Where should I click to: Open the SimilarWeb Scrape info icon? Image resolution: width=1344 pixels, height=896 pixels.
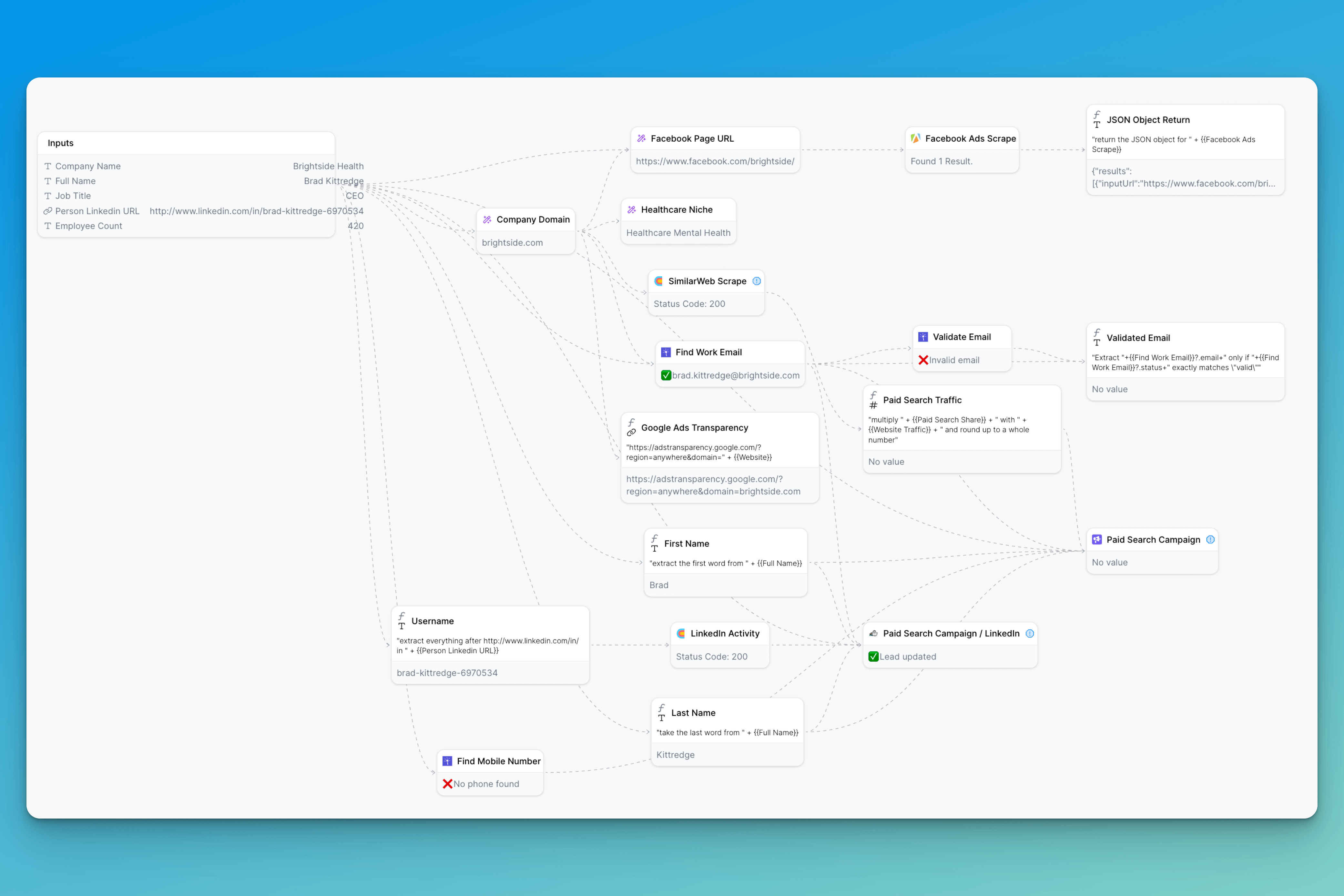click(757, 281)
